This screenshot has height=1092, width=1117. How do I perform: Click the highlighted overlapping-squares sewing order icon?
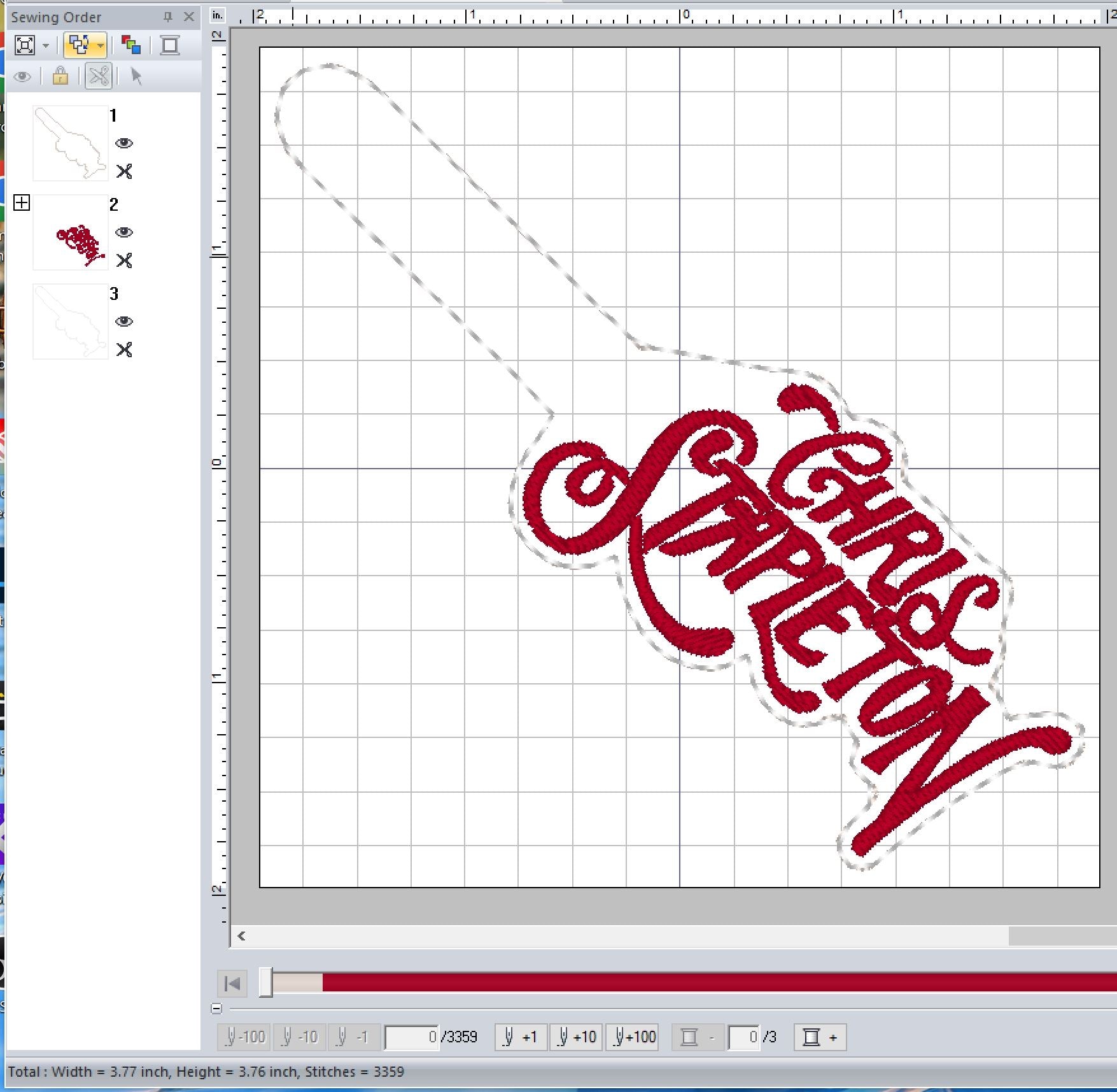79,45
